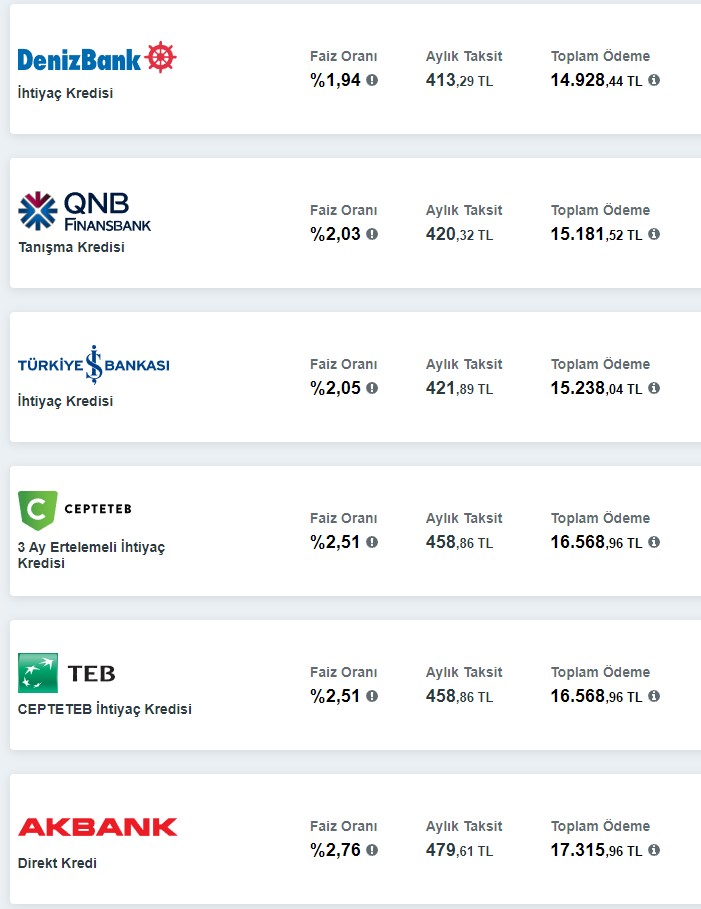Open info icon beside CEPTETEB row's %2,51 rate
This screenshot has width=701, height=909.
click(x=372, y=541)
